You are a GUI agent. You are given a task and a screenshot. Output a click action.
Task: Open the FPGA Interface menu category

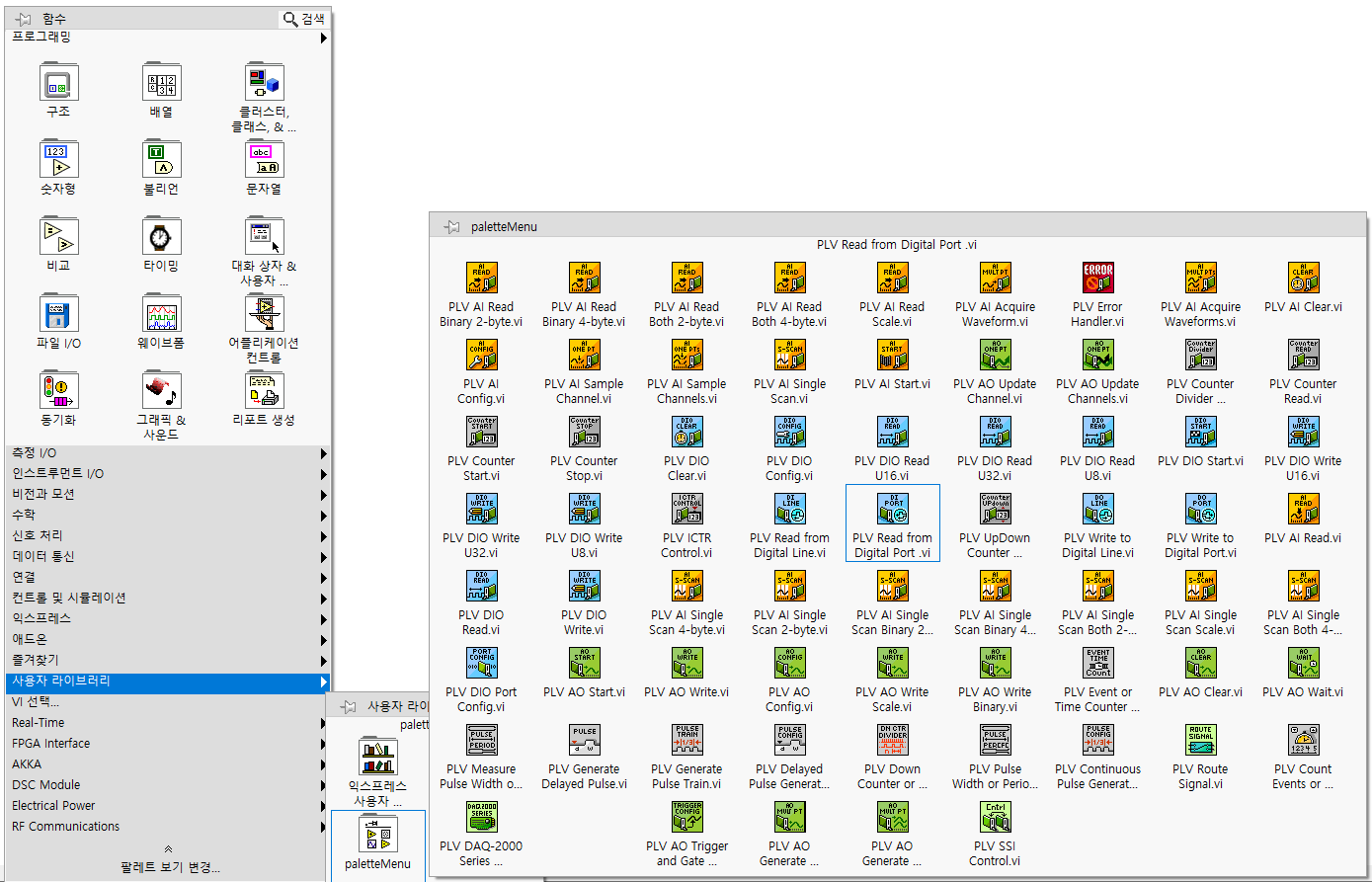coord(168,744)
